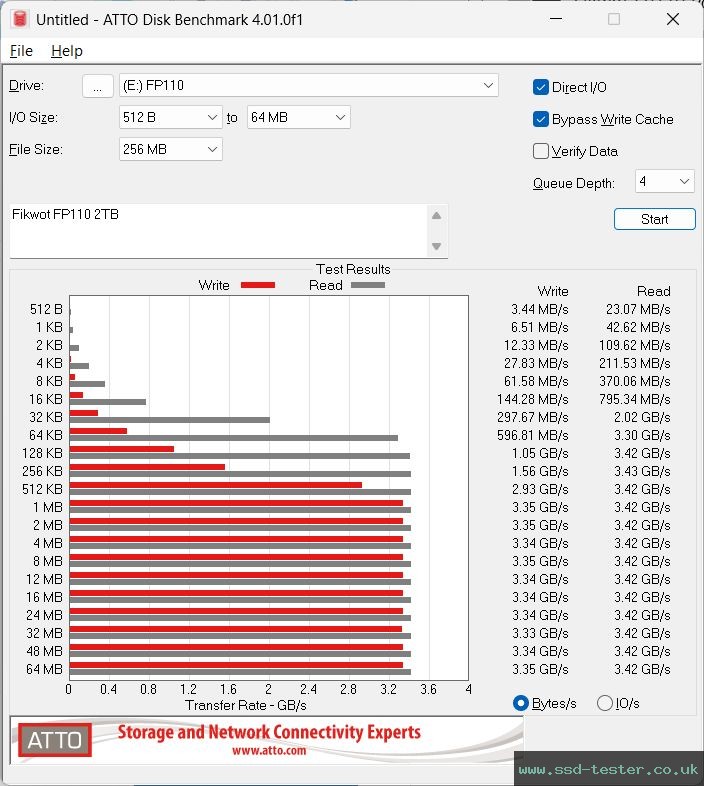Click the 2.93 GB/s write value

click(x=540, y=489)
